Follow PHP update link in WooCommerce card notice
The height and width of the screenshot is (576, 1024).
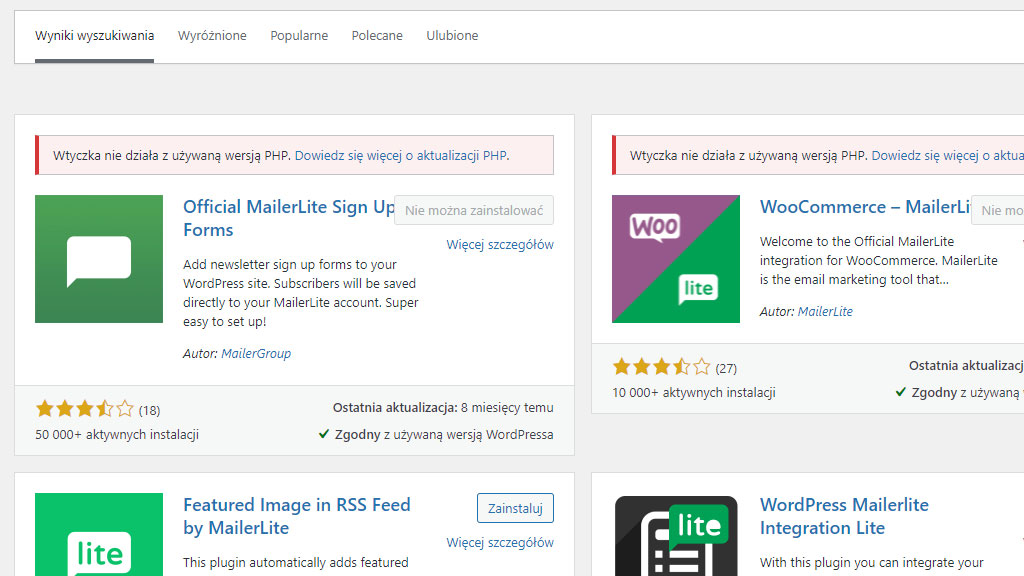pyautogui.click(x=948, y=155)
